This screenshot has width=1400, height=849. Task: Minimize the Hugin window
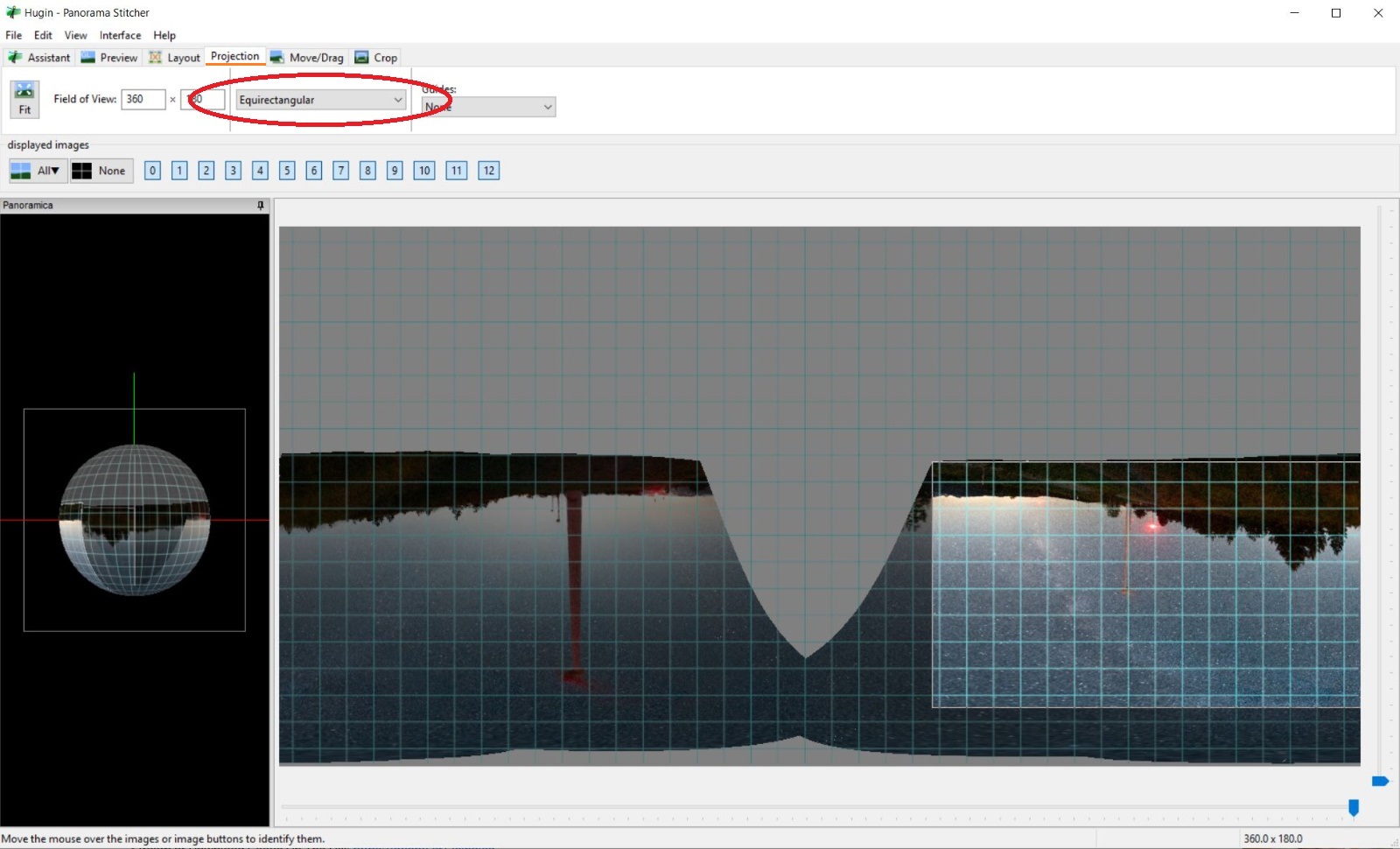tap(1294, 13)
